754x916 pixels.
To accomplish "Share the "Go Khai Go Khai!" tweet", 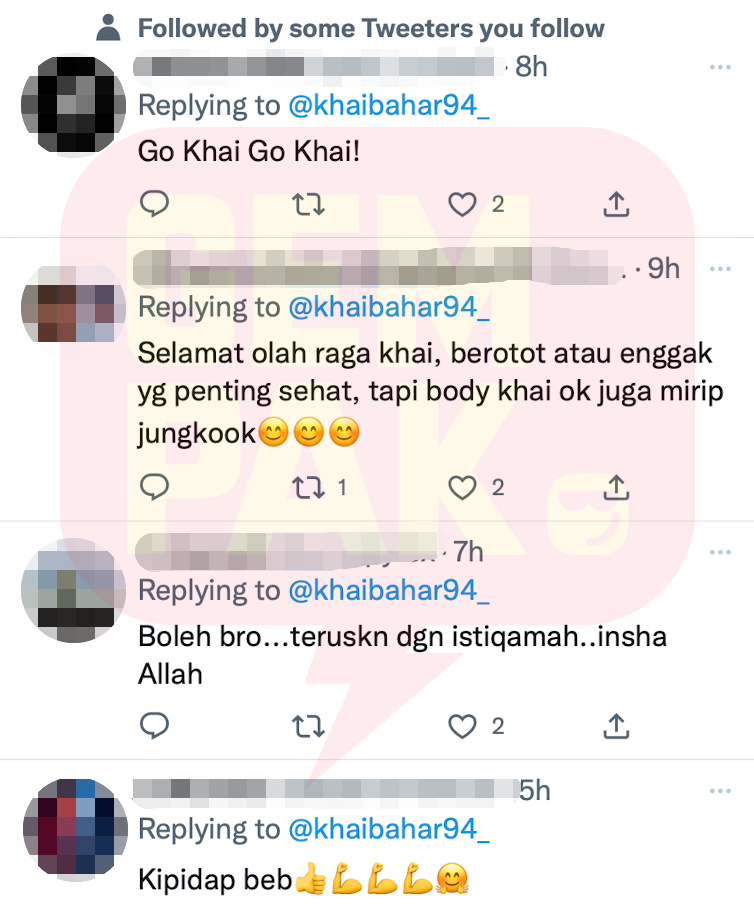I will click(x=616, y=204).
